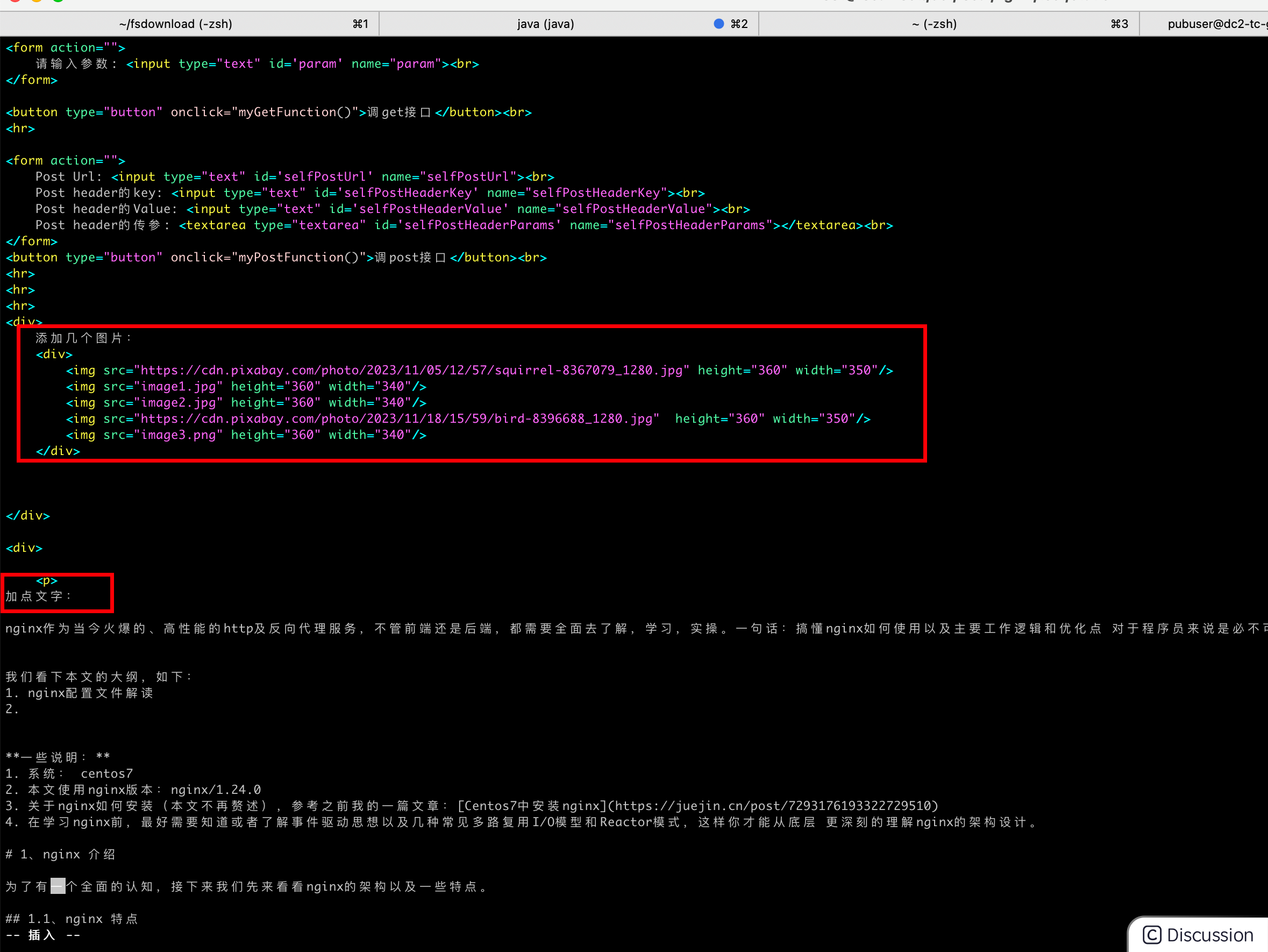Select the java (java) tab

[x=545, y=24]
